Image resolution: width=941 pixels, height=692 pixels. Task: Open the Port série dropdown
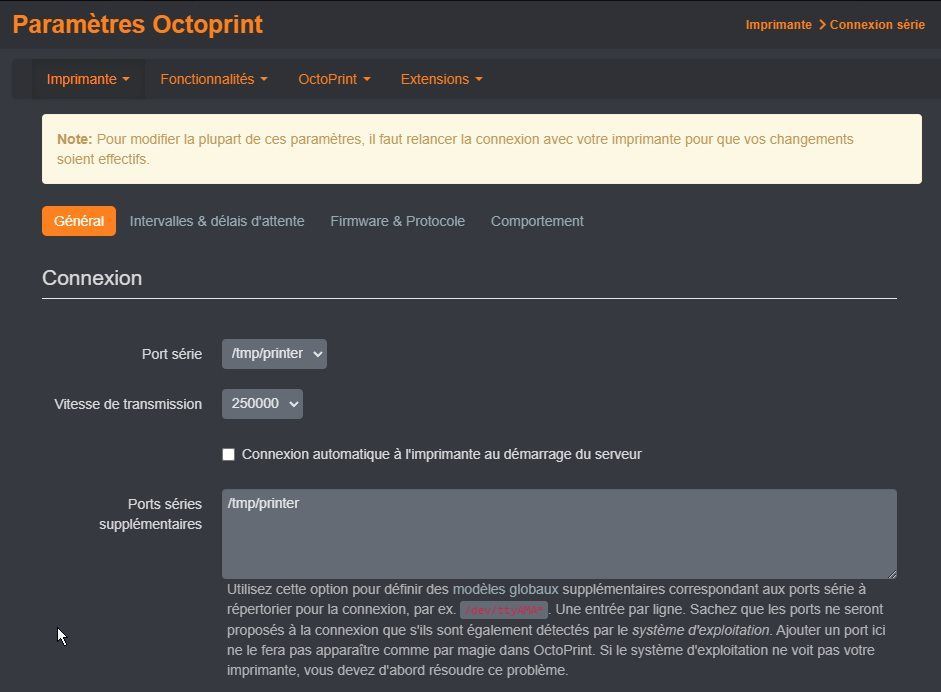coord(274,354)
